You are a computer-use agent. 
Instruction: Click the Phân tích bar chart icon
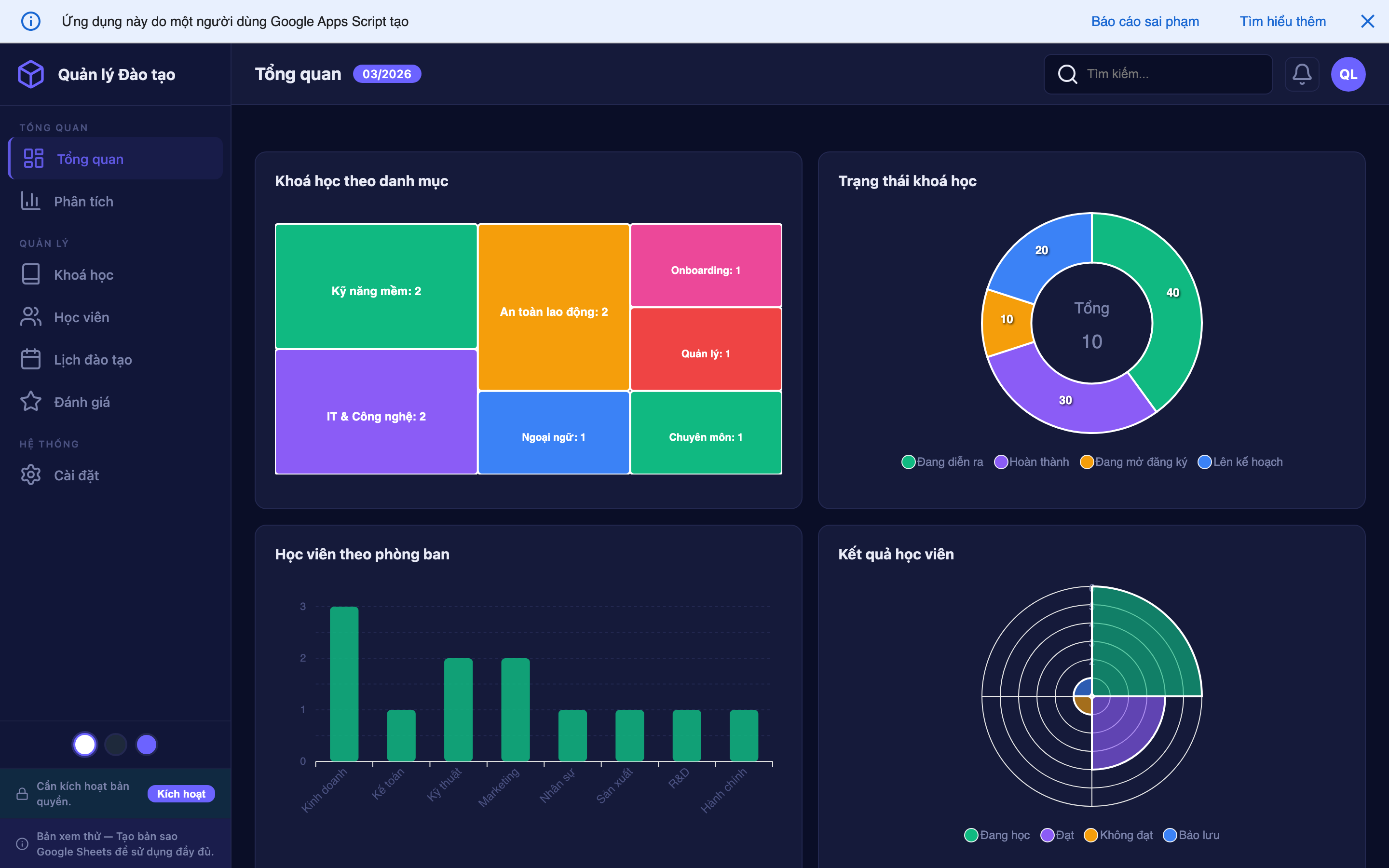pos(30,202)
